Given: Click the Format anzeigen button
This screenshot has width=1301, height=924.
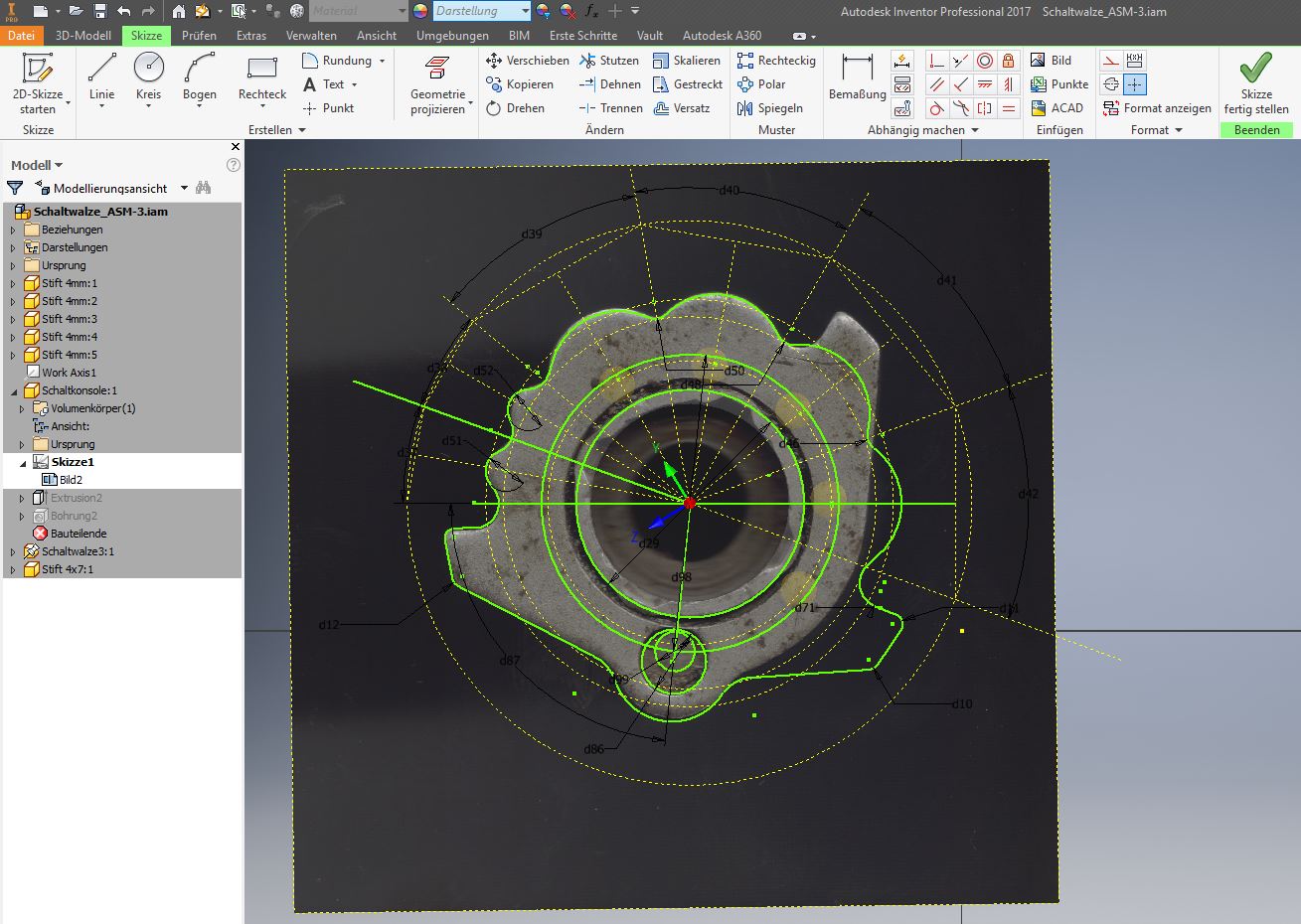Looking at the screenshot, I should (x=1157, y=108).
